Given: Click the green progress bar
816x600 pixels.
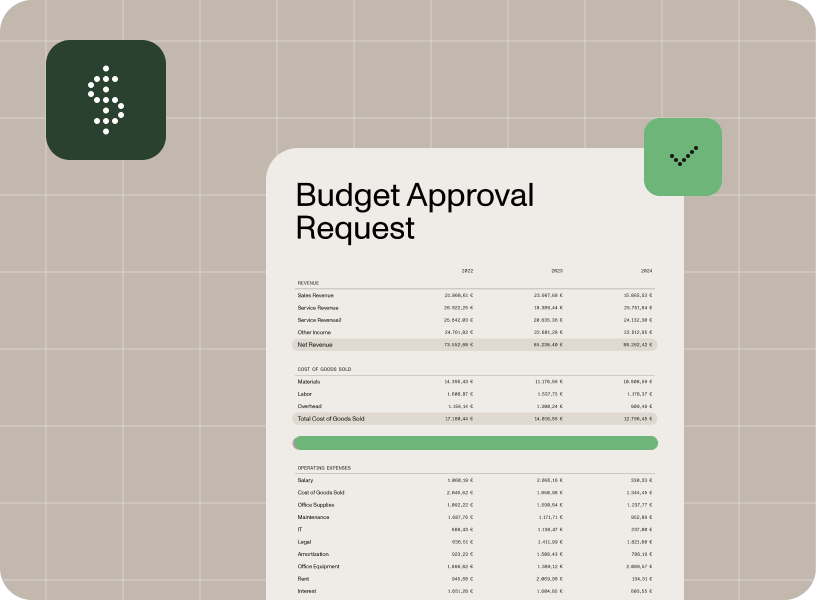Looking at the screenshot, I should [x=475, y=442].
